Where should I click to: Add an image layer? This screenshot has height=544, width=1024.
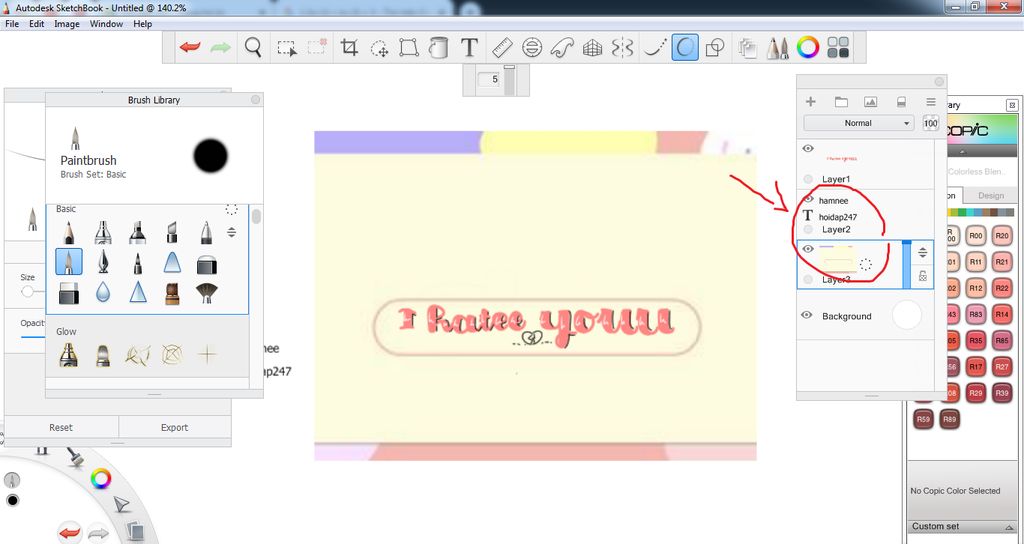871,102
